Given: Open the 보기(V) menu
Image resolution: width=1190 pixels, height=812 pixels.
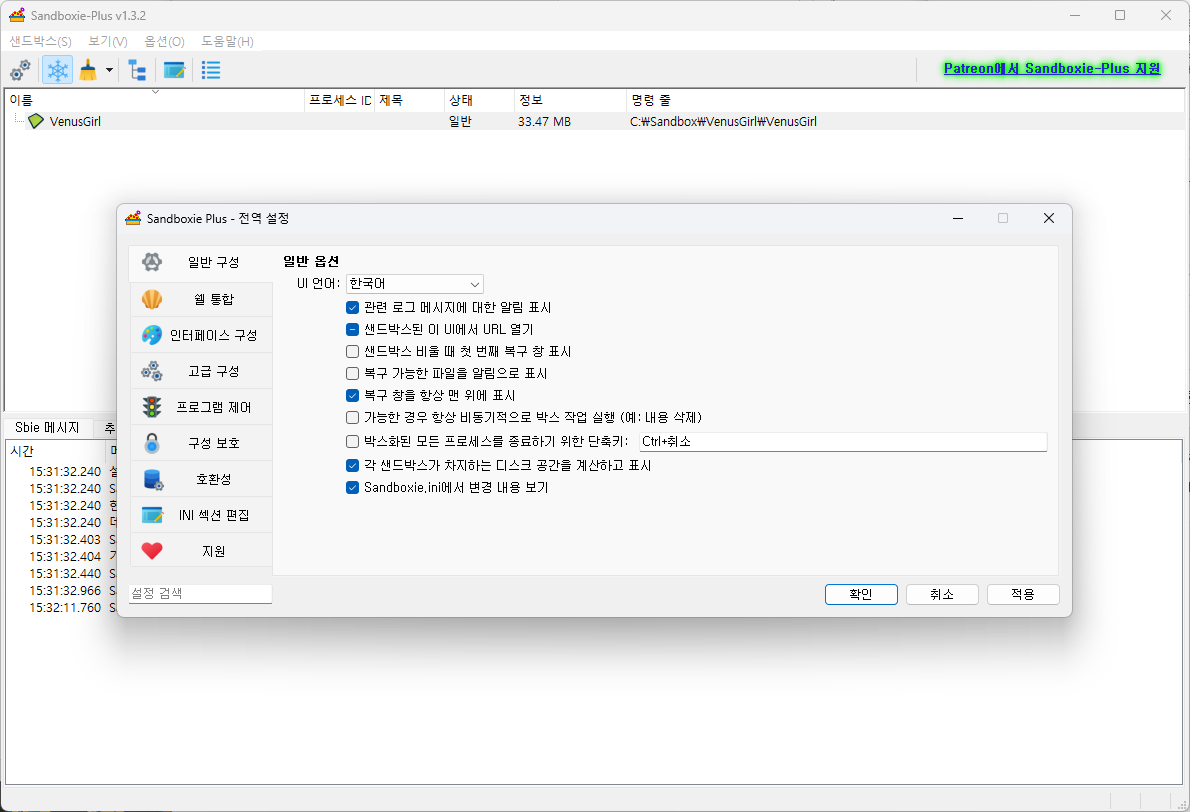Looking at the screenshot, I should [107, 41].
